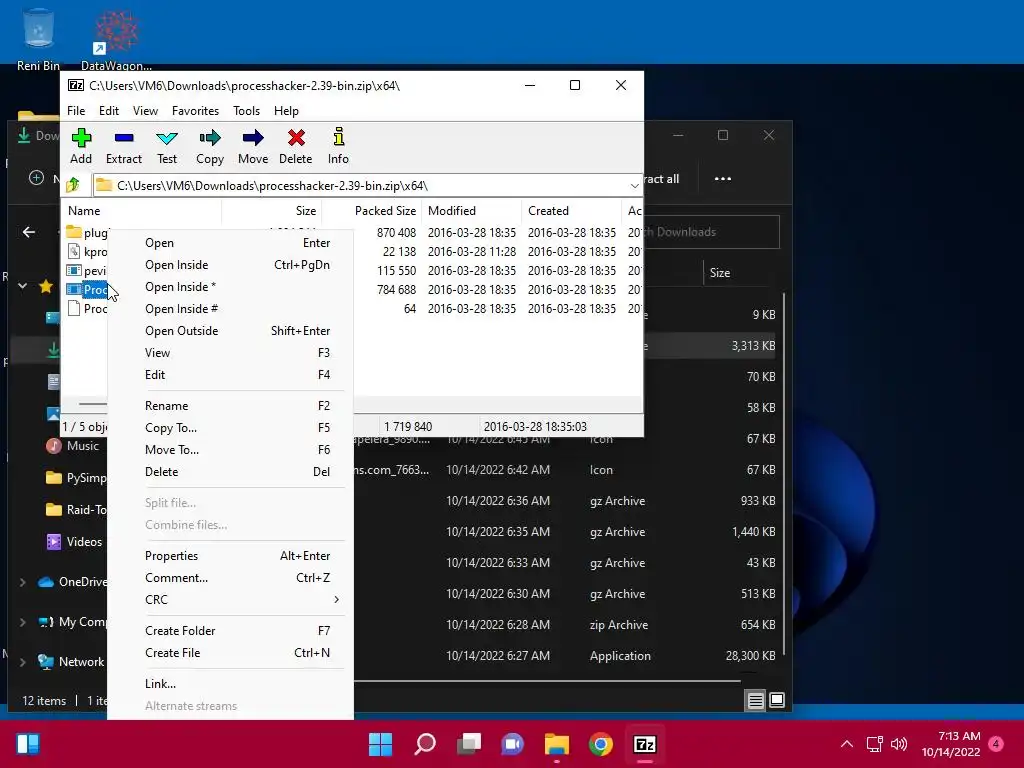This screenshot has height=768, width=1024.
Task: Sort by the Name column header
Action: (x=142, y=211)
